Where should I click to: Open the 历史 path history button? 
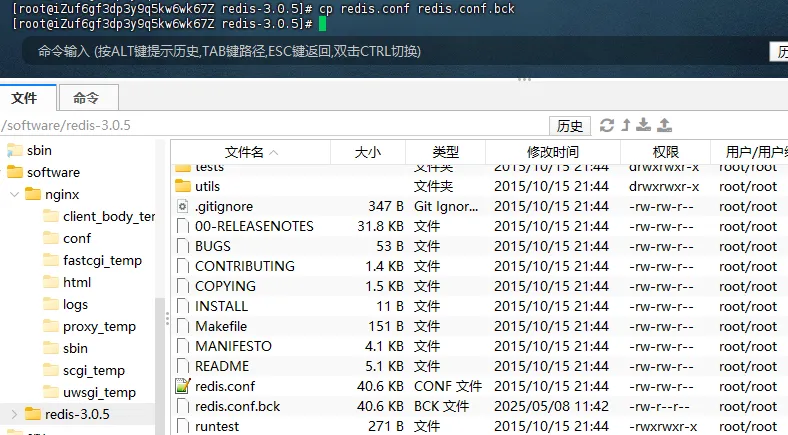coord(569,126)
